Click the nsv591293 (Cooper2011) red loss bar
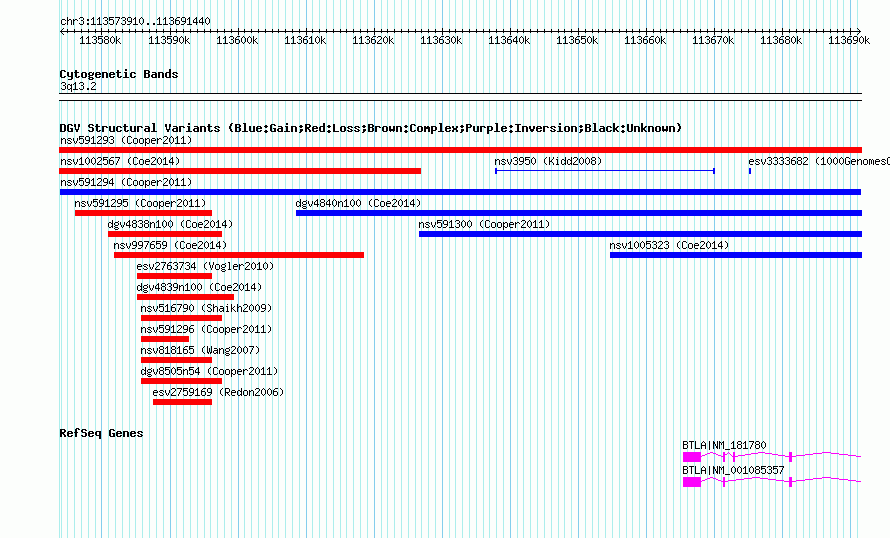The width and height of the screenshot is (890, 538). point(460,150)
